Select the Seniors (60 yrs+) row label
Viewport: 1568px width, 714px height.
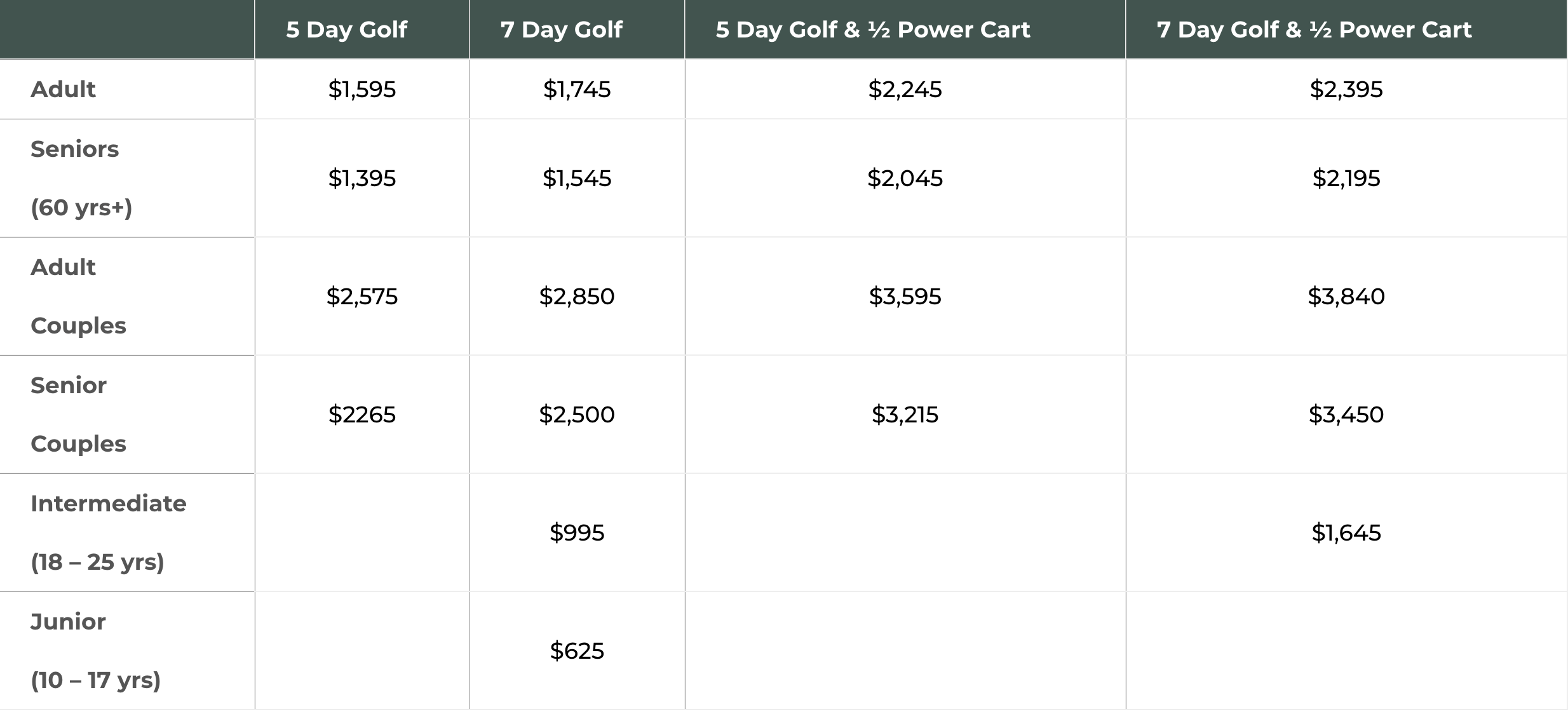click(81, 178)
